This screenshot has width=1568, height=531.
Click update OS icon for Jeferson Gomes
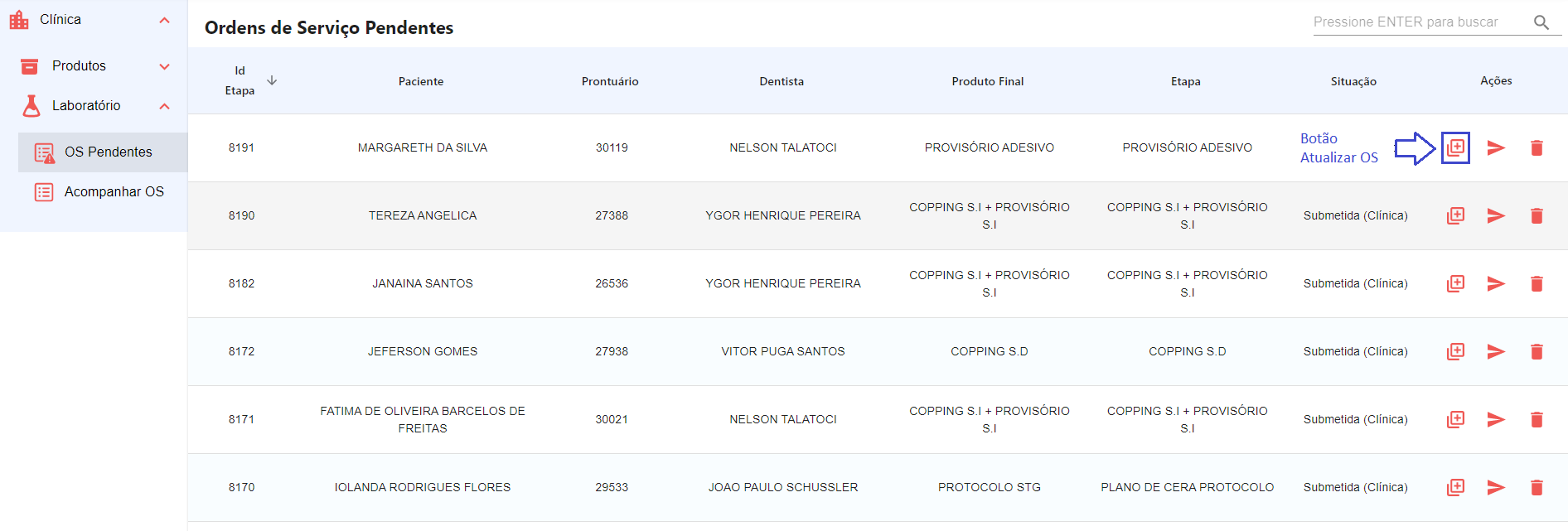[1455, 351]
